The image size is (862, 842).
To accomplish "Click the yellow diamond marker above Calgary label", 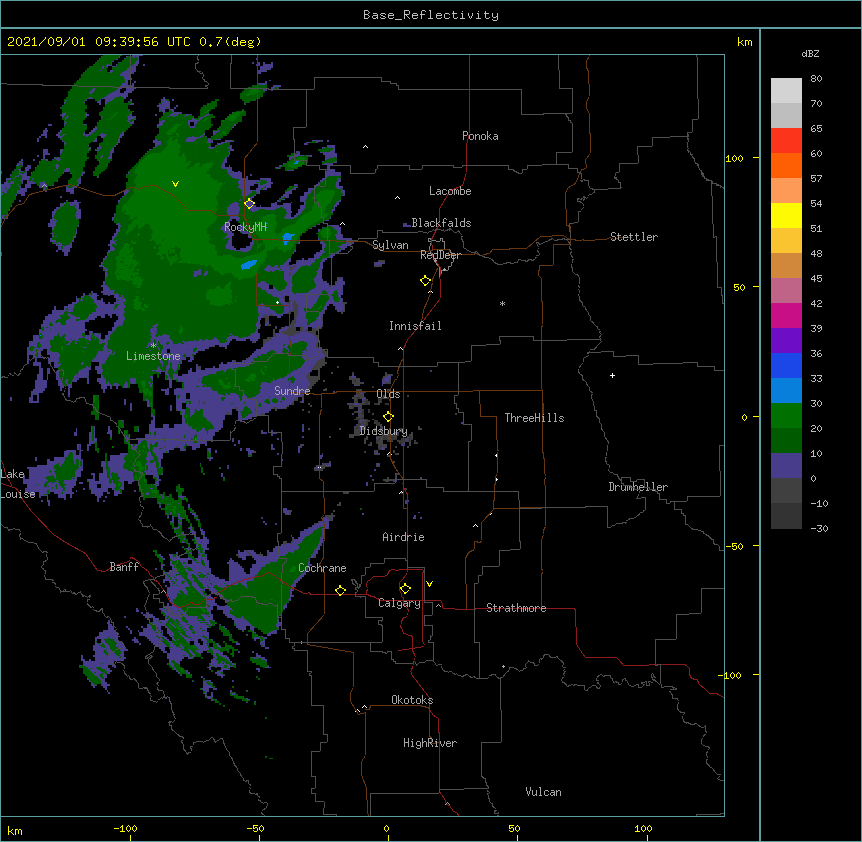I will (x=405, y=589).
